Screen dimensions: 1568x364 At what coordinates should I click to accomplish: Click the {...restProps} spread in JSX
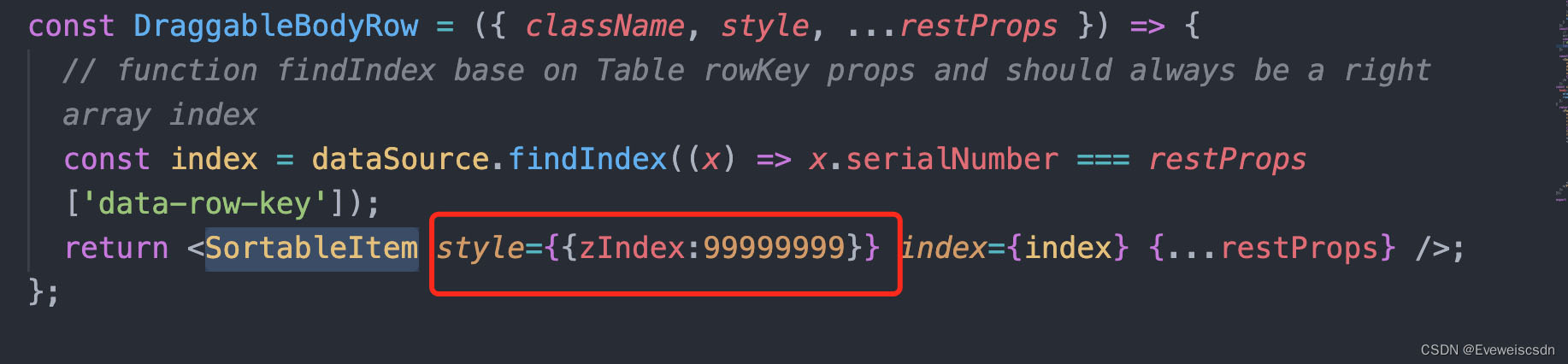coord(1272,249)
